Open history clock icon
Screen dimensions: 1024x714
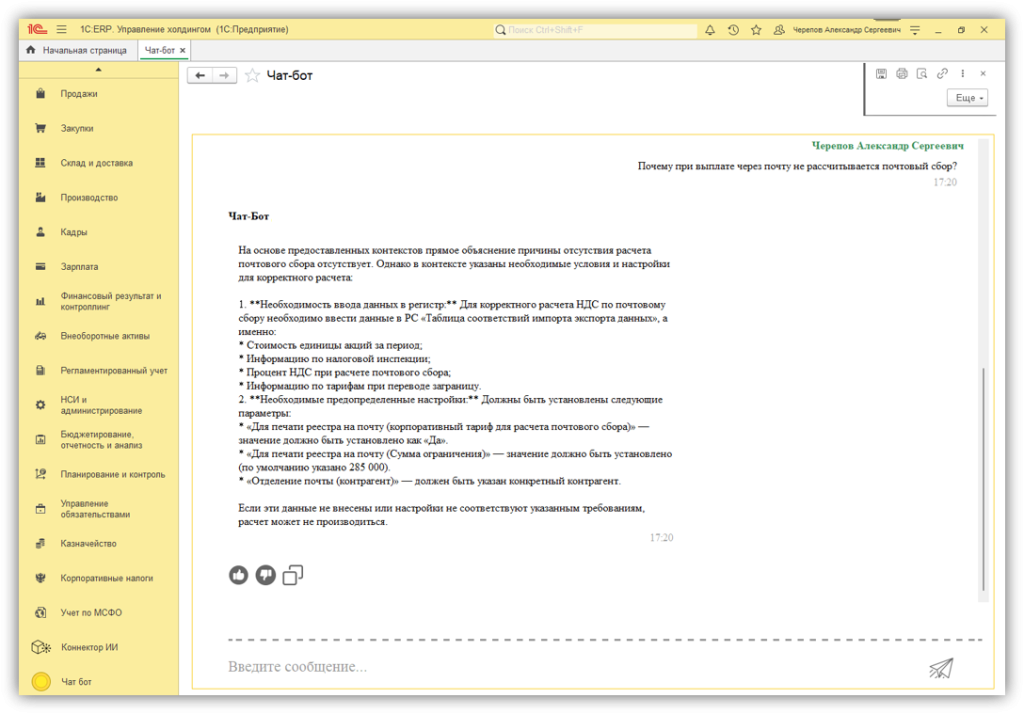(x=733, y=29)
